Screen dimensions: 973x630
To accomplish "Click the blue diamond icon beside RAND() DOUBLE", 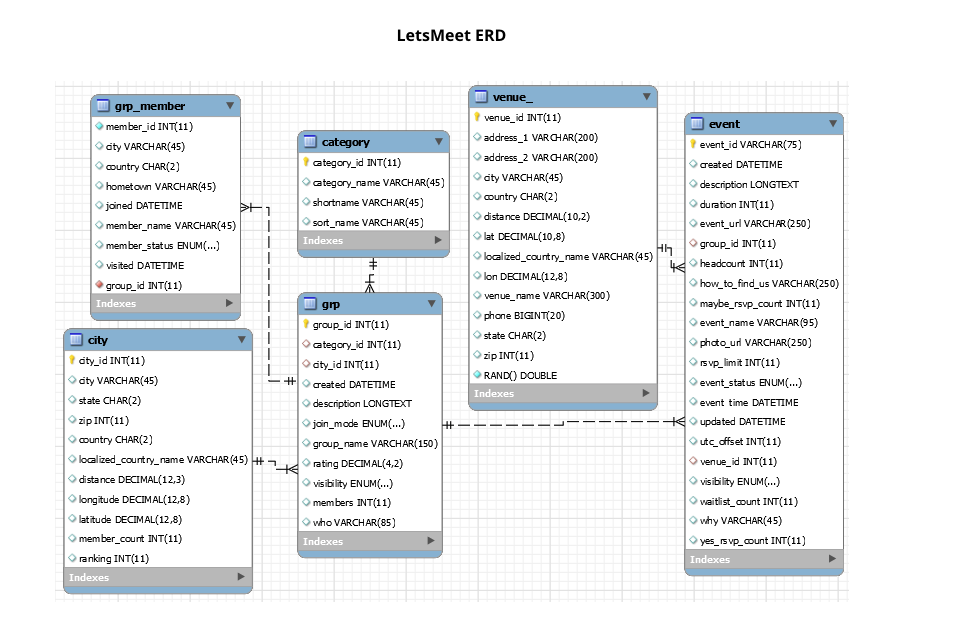I will point(479,375).
